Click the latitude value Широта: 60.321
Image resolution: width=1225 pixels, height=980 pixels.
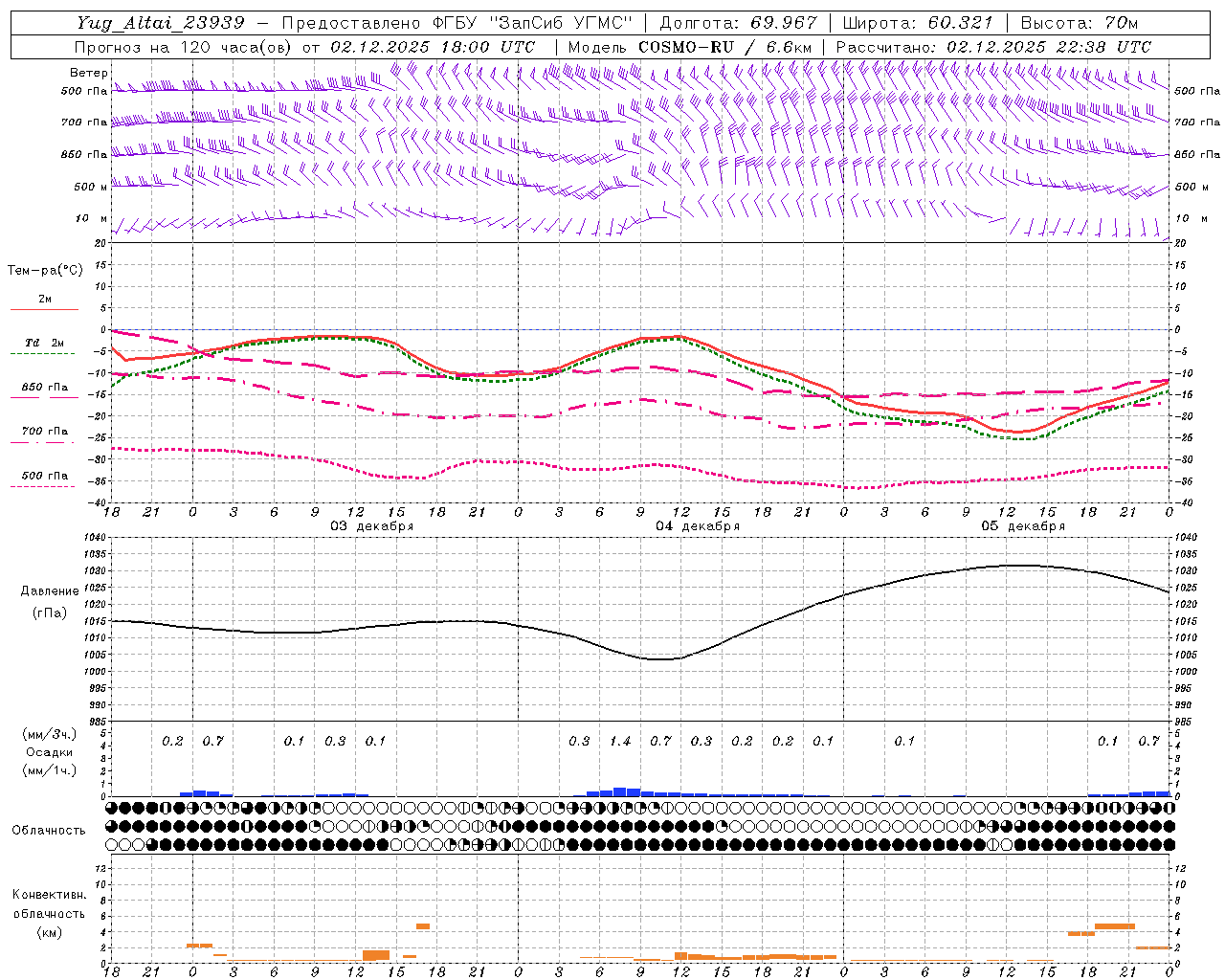920,23
